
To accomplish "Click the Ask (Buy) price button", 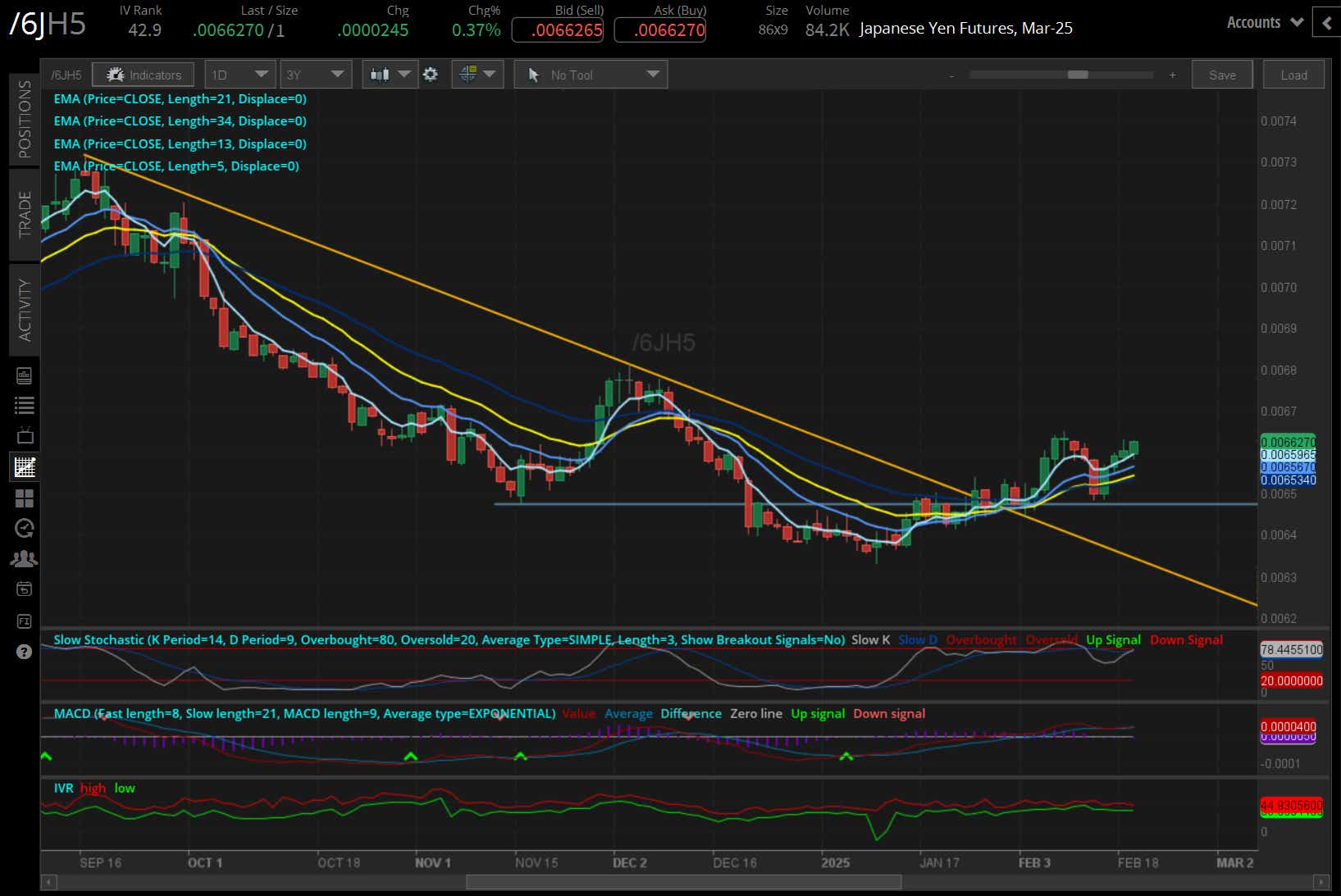I will 659,30.
